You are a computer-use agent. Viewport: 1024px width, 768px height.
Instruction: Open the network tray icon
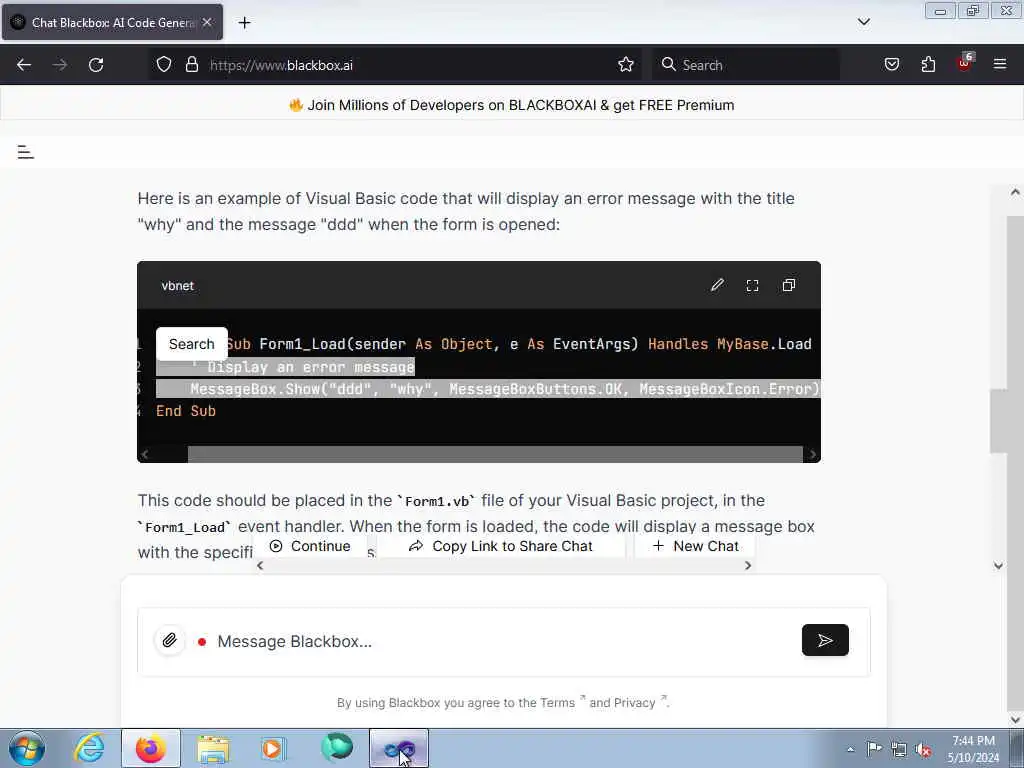(899, 749)
